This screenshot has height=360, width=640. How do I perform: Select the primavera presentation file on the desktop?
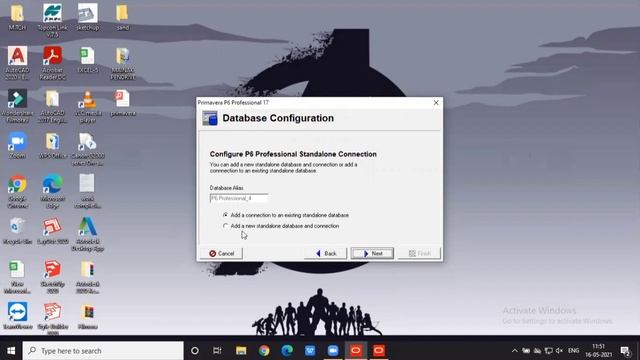pyautogui.click(x=122, y=103)
